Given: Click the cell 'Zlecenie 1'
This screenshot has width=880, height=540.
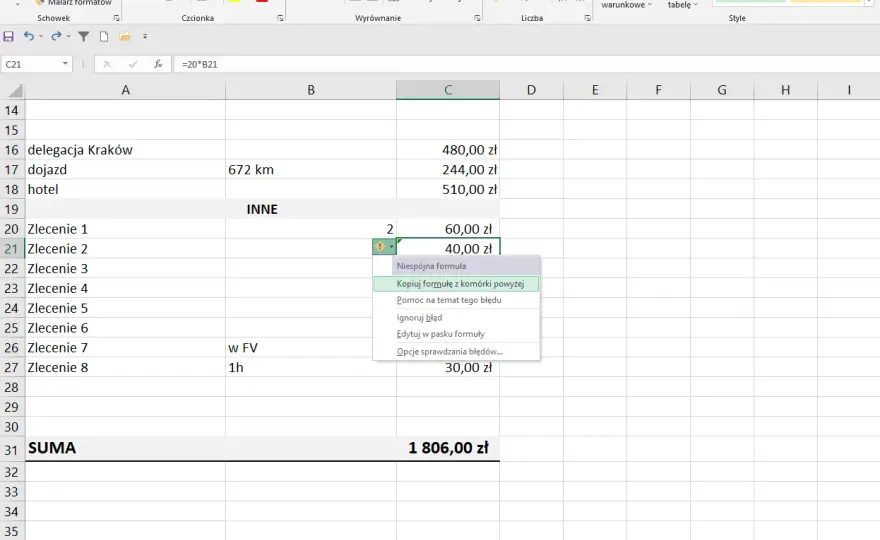Looking at the screenshot, I should 125,229.
